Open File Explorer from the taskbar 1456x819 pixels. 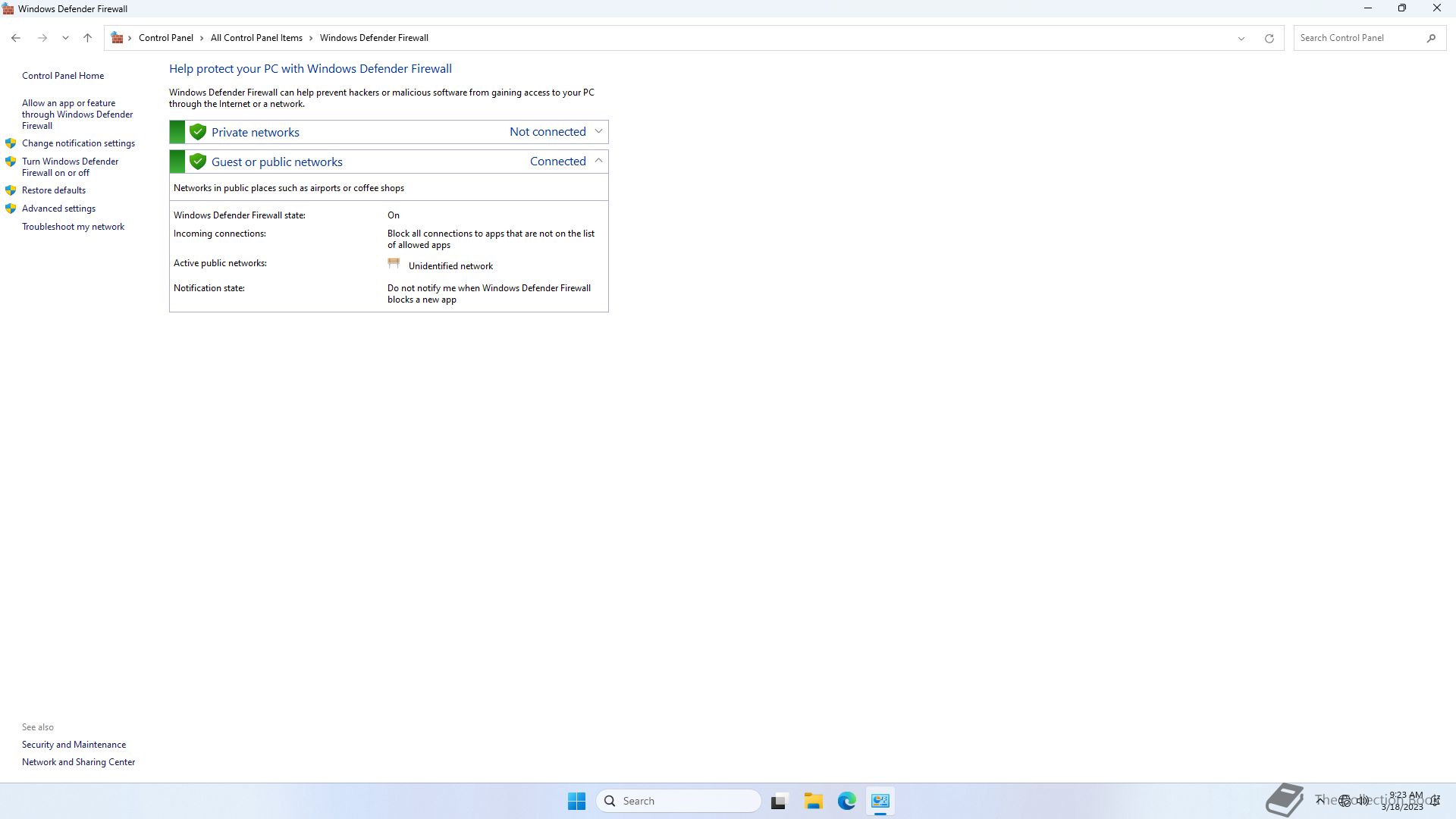coord(813,801)
